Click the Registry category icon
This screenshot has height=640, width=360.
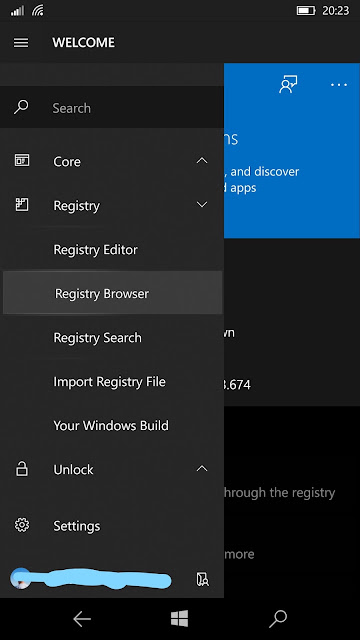pos(22,204)
